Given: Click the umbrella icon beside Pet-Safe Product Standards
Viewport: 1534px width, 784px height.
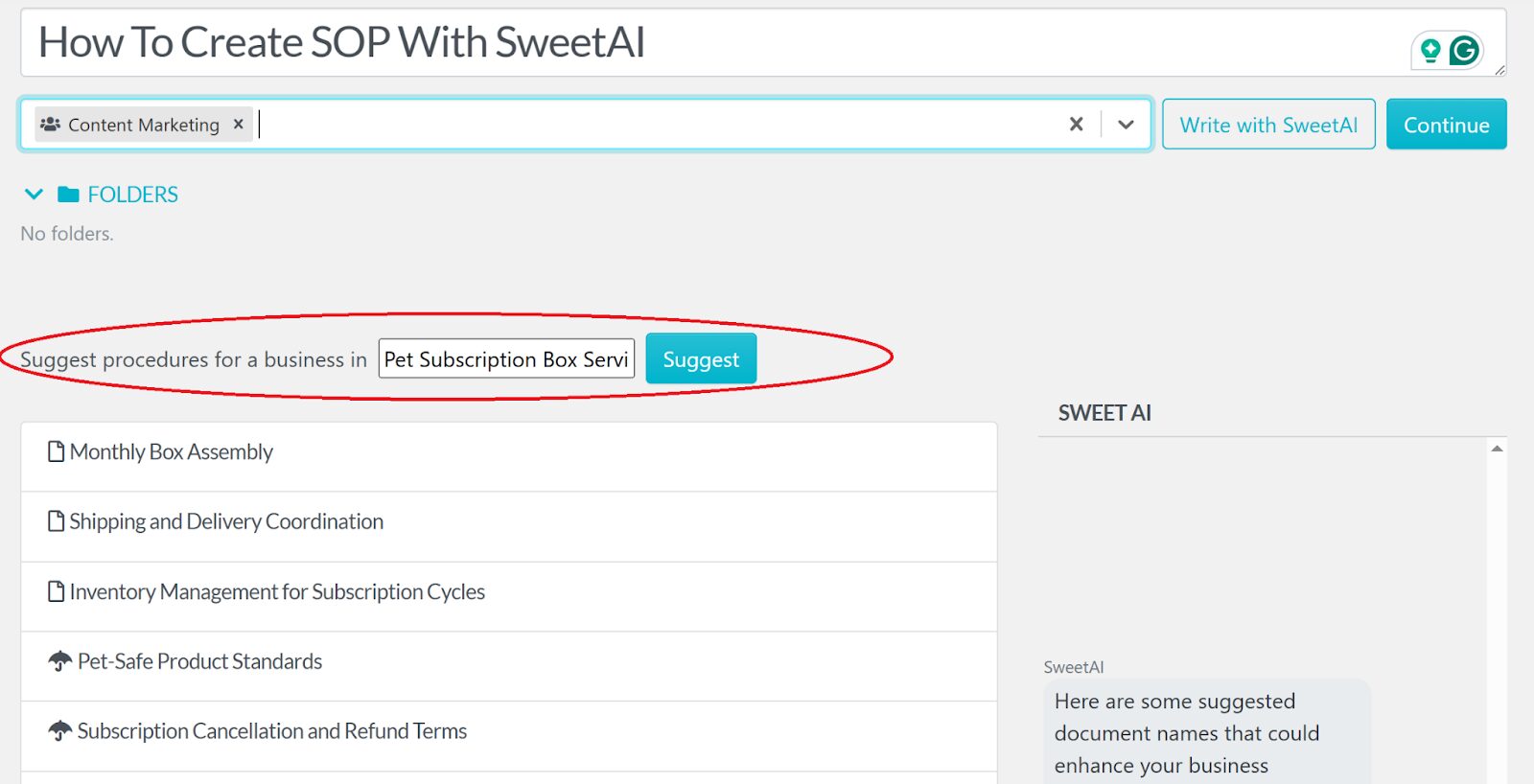Looking at the screenshot, I should (x=59, y=659).
